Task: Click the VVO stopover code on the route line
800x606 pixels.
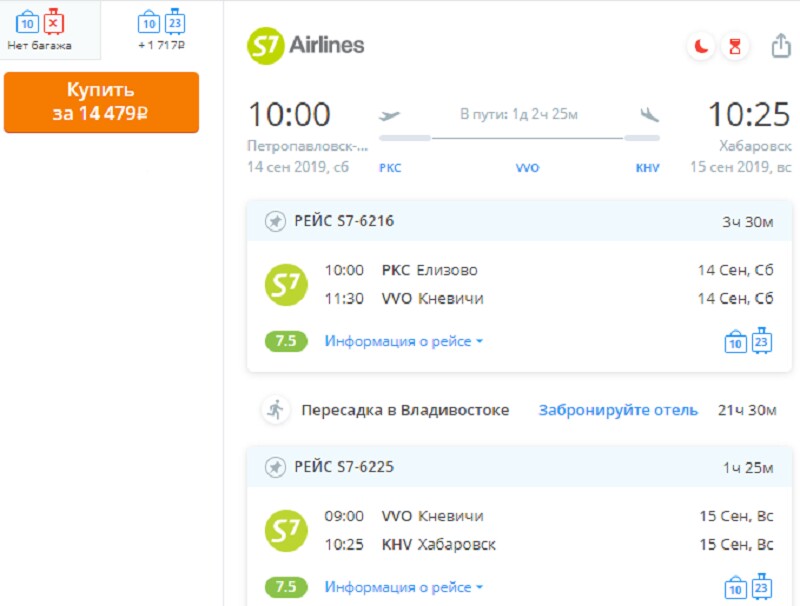Action: [527, 168]
